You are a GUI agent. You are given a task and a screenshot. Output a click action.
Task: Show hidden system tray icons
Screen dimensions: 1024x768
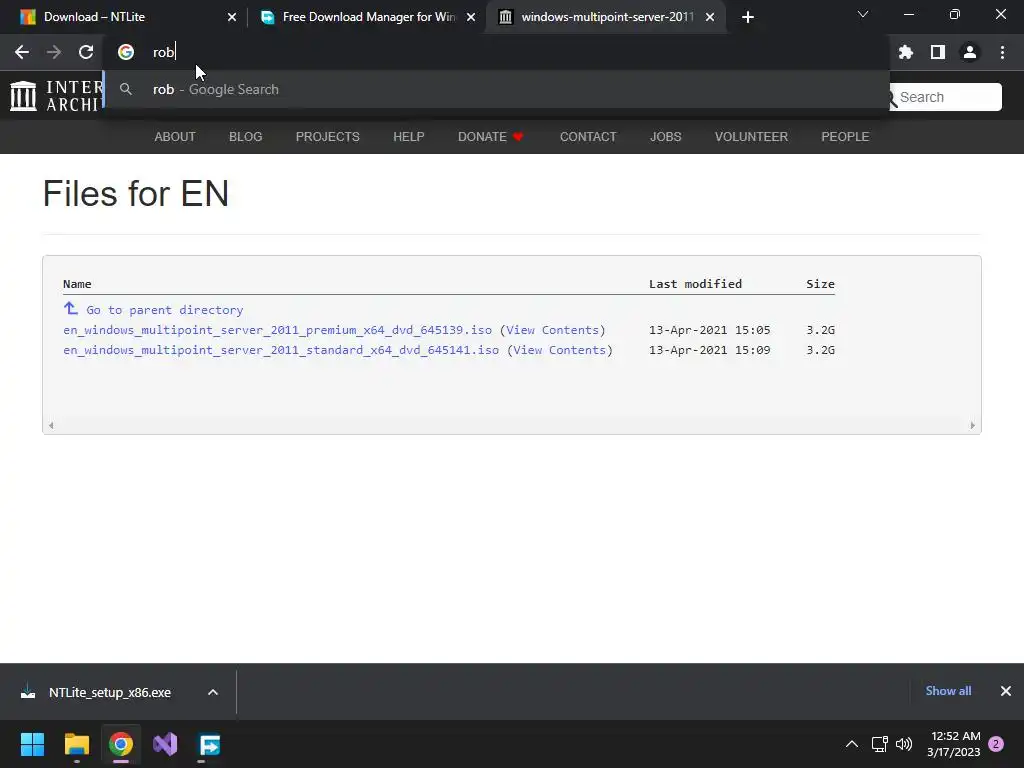click(x=852, y=744)
